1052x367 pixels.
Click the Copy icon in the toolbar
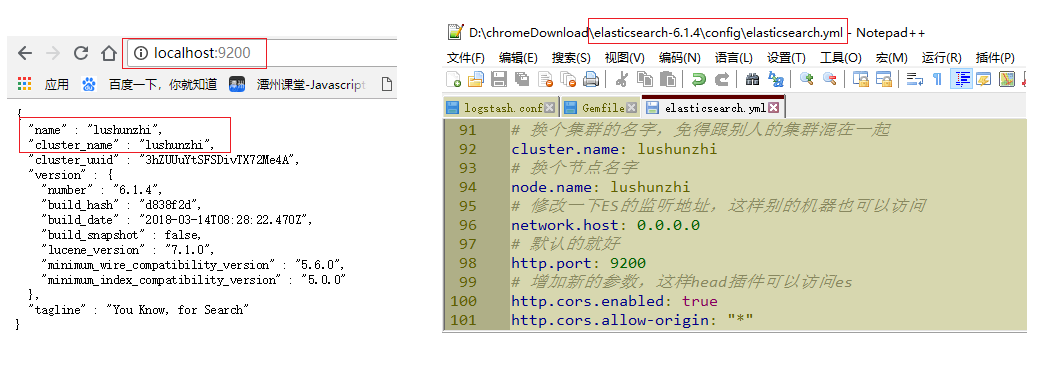point(645,80)
